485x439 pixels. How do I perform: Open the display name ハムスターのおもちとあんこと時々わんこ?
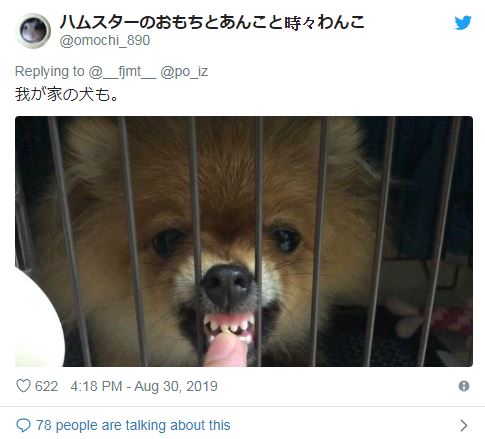tap(212, 22)
